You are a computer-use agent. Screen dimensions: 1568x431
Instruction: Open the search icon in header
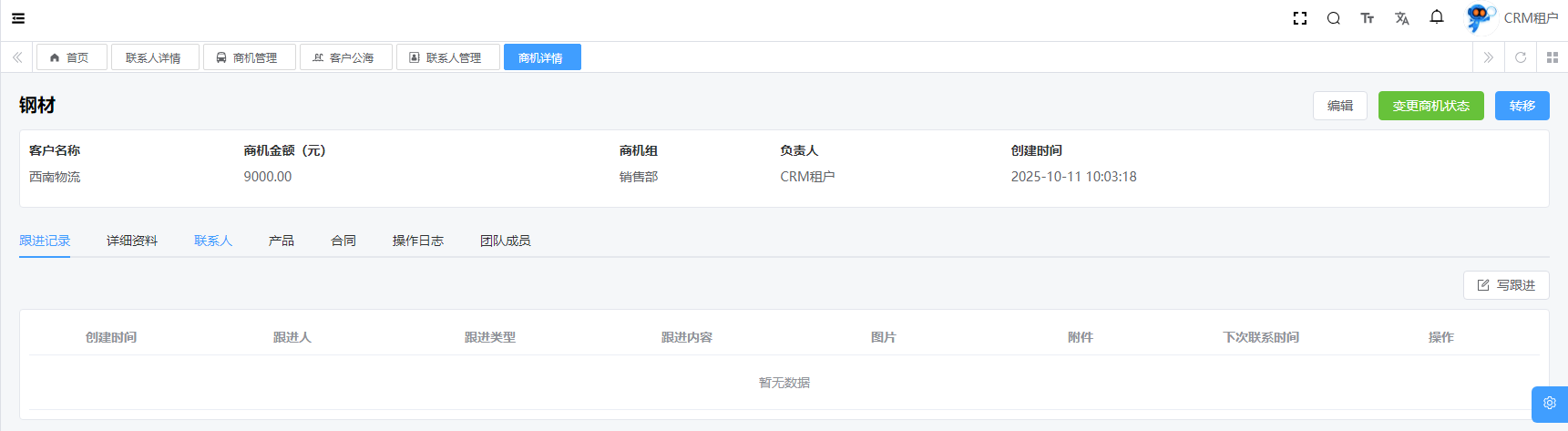tap(1333, 18)
